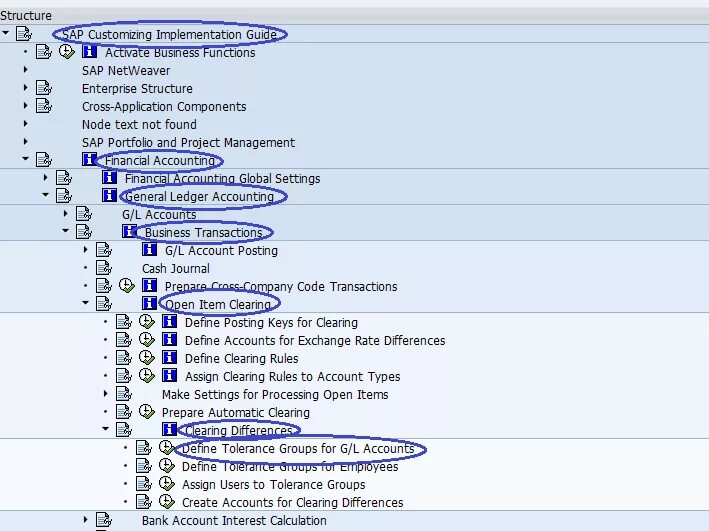Select Create Accounts for Clearing Differences
The image size is (709, 531).
[293, 503]
